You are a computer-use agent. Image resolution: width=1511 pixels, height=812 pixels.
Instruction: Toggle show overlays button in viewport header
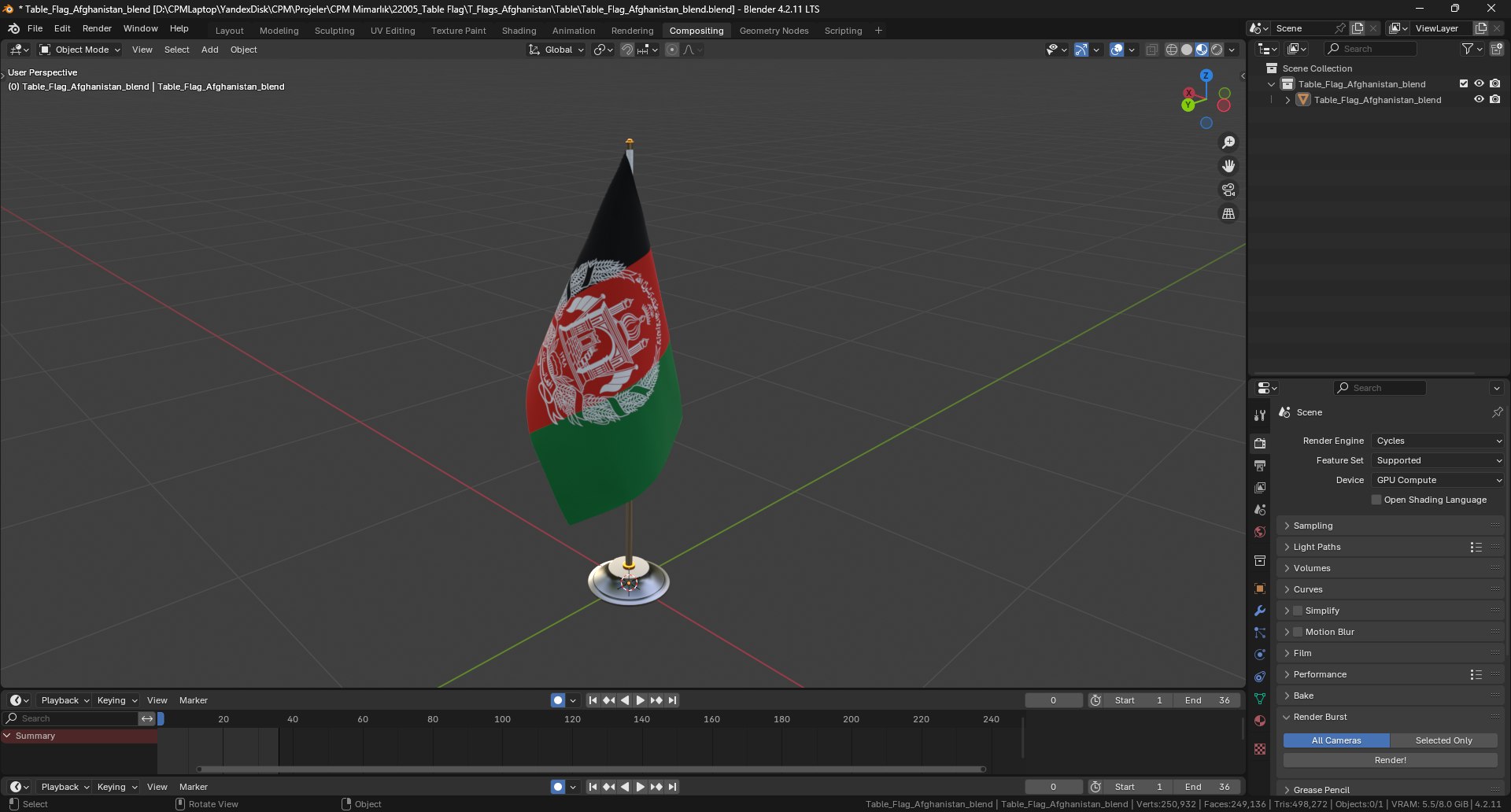tap(1117, 50)
